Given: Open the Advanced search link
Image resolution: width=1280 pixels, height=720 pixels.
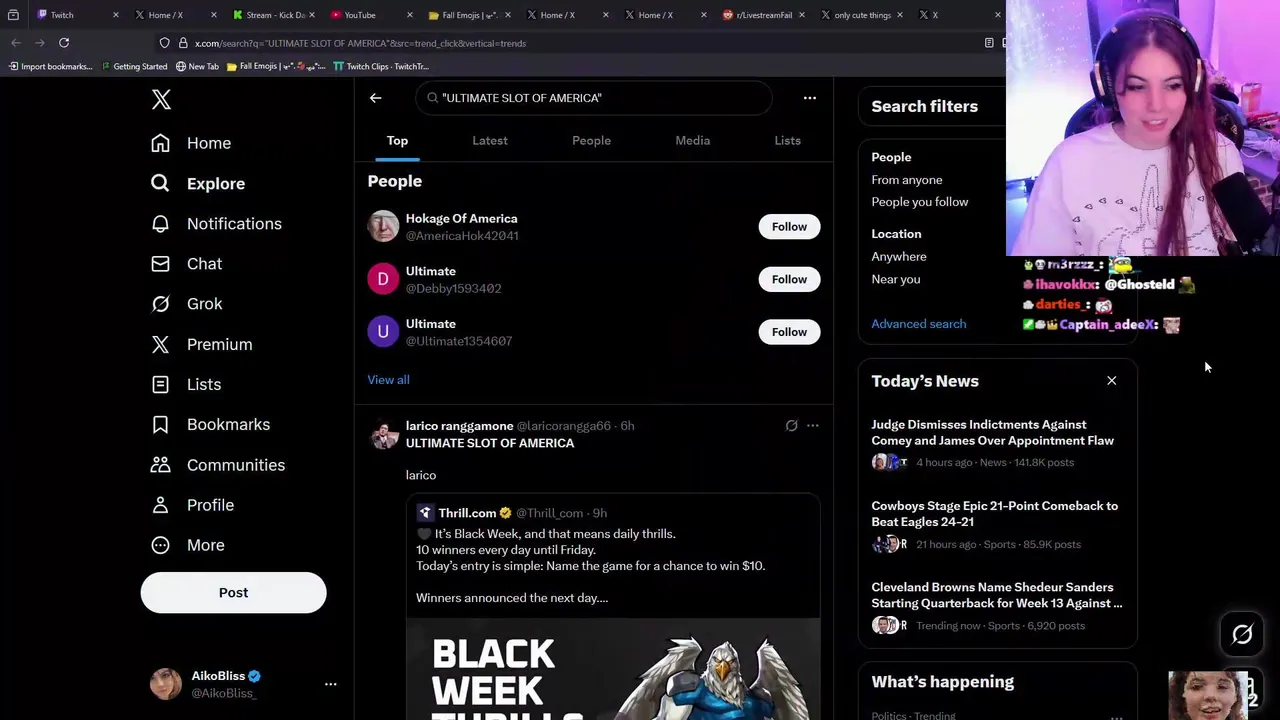Looking at the screenshot, I should coord(919,324).
